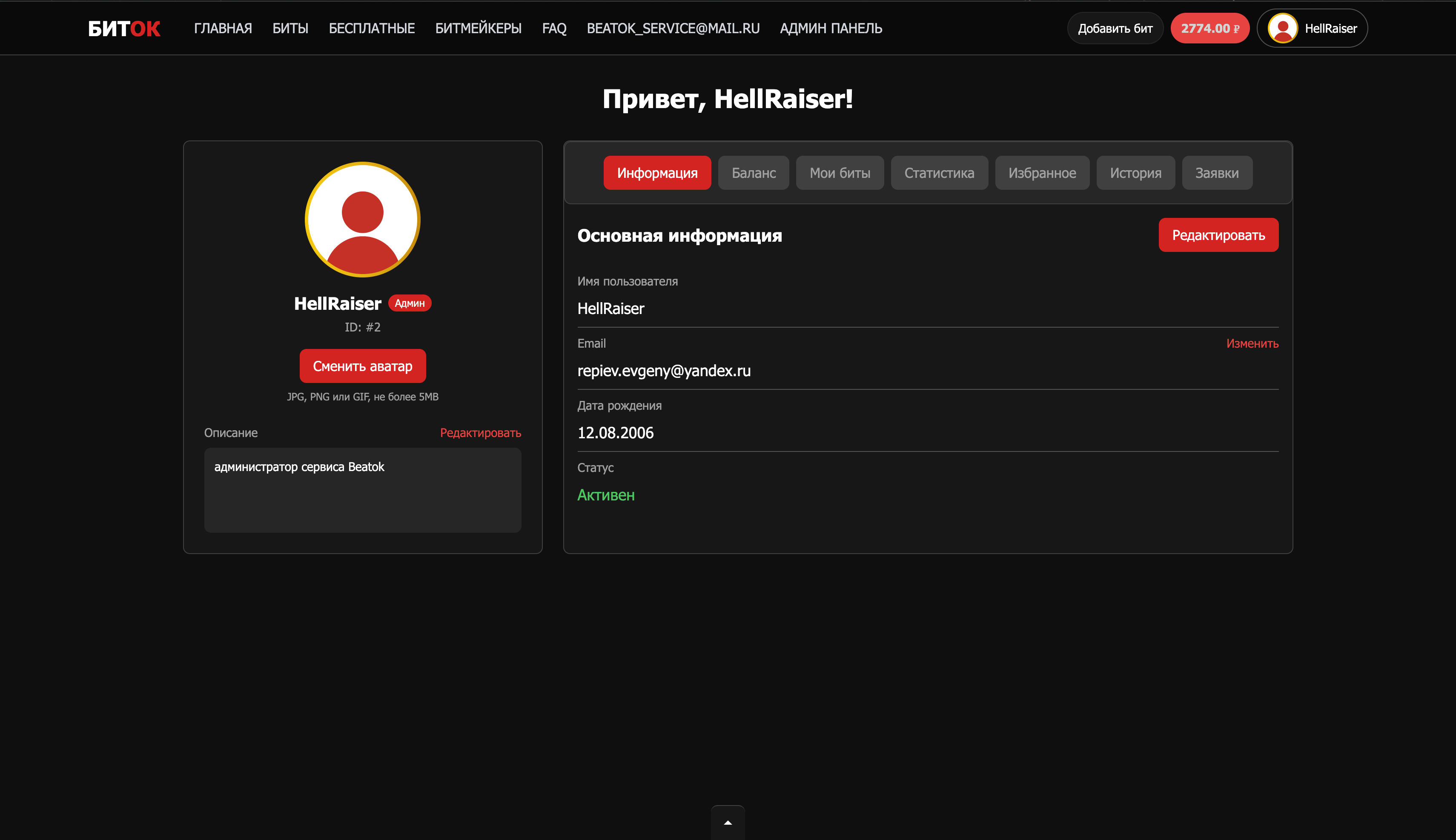This screenshot has width=1456, height=840.
Task: Select the Статистика tab
Action: pos(939,173)
